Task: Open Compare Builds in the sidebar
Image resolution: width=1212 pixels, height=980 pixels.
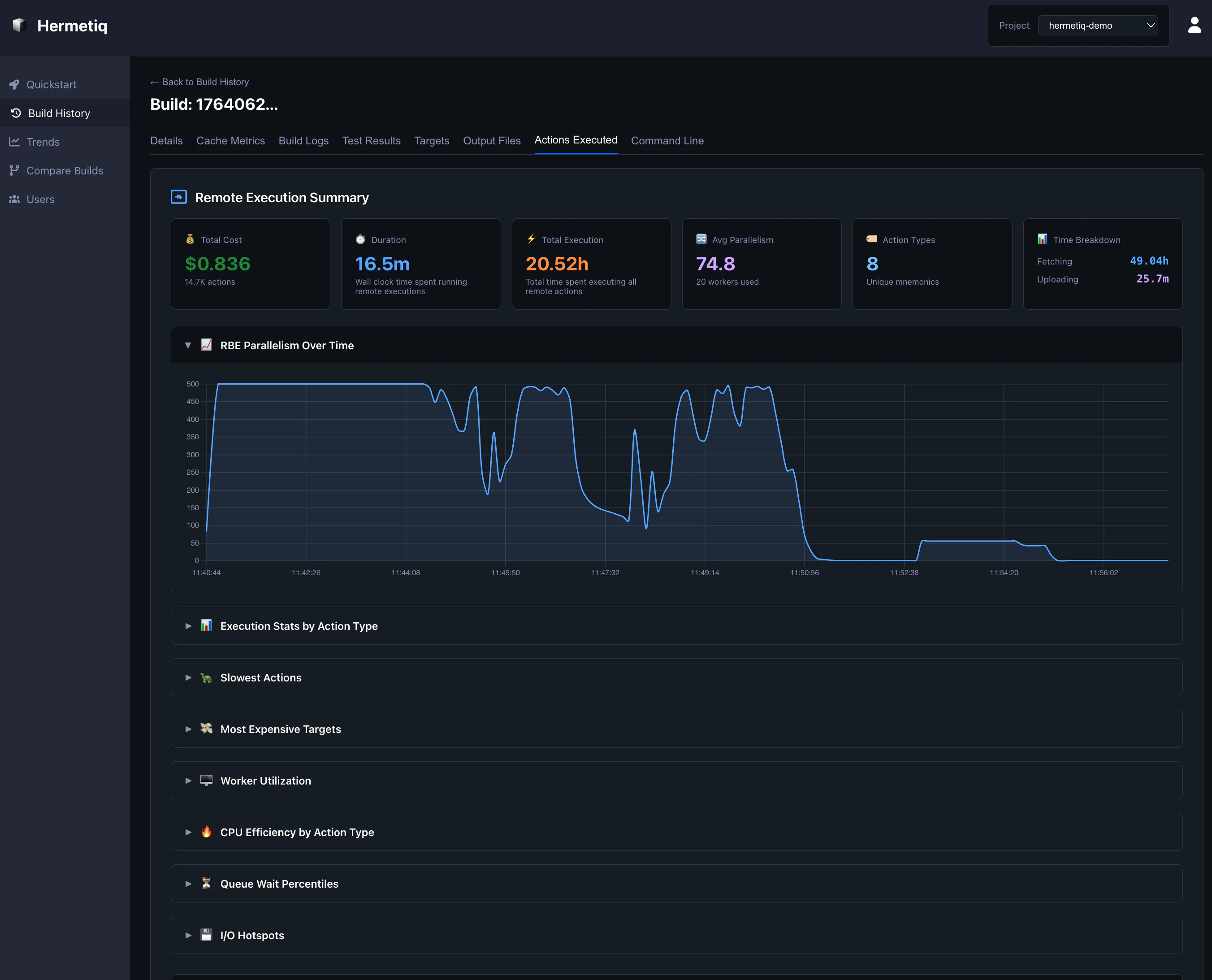Action: pos(65,170)
